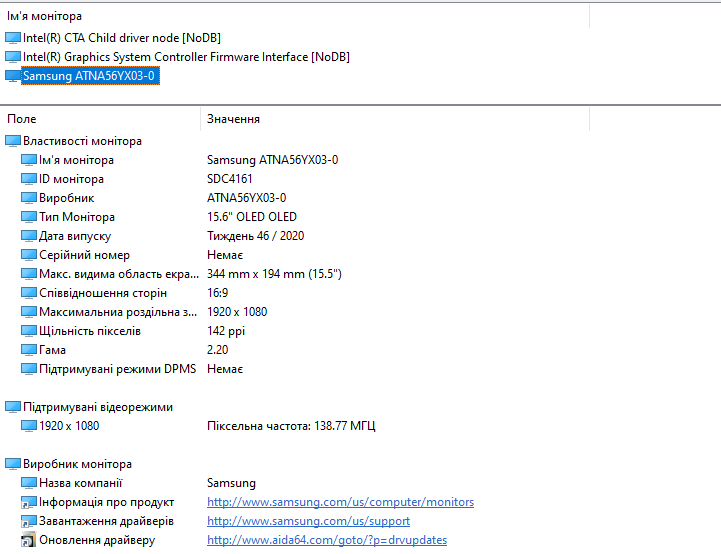The image size is (721, 554).
Task: Click icon of the Співвідношення сторін row
Action: click(x=29, y=293)
